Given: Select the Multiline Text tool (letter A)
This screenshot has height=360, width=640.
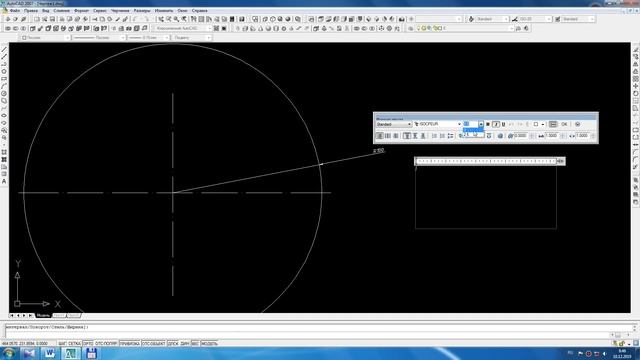Looking at the screenshot, I should point(4,181).
